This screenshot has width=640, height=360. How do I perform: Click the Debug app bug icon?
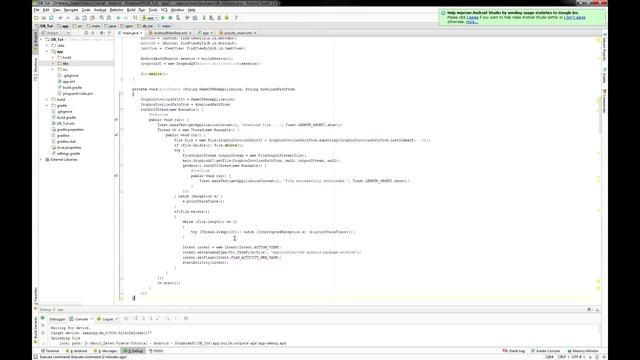point(170,18)
